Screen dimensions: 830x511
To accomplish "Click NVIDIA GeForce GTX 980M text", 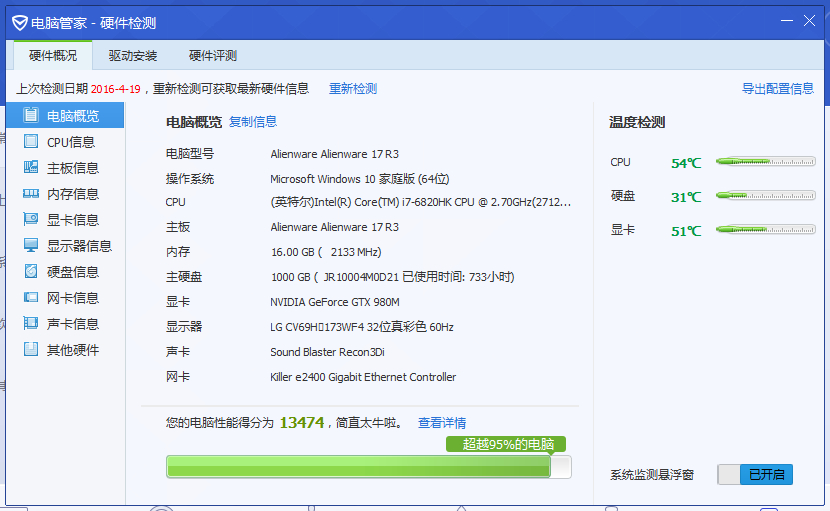I will [335, 302].
